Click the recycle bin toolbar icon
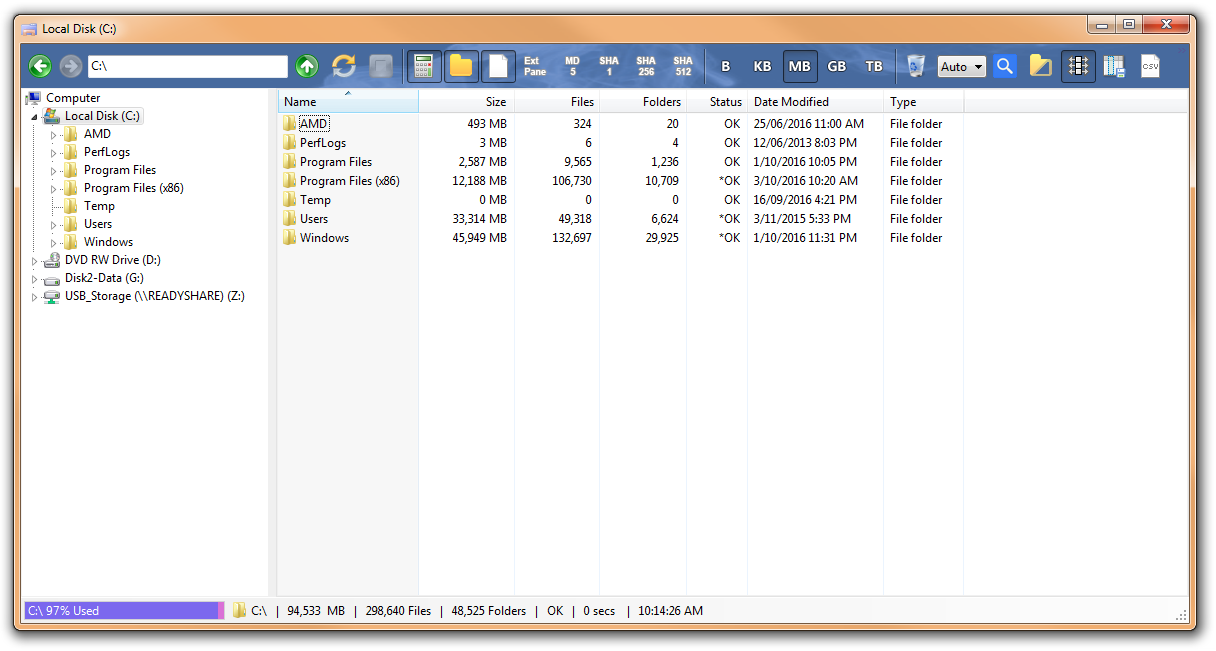The width and height of the screenshot is (1216, 651). click(x=916, y=66)
